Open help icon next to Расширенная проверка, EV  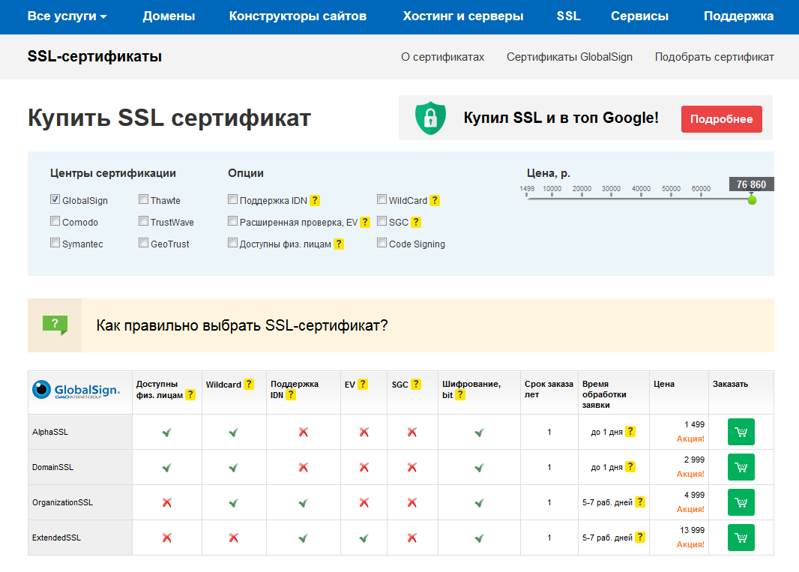pos(365,222)
